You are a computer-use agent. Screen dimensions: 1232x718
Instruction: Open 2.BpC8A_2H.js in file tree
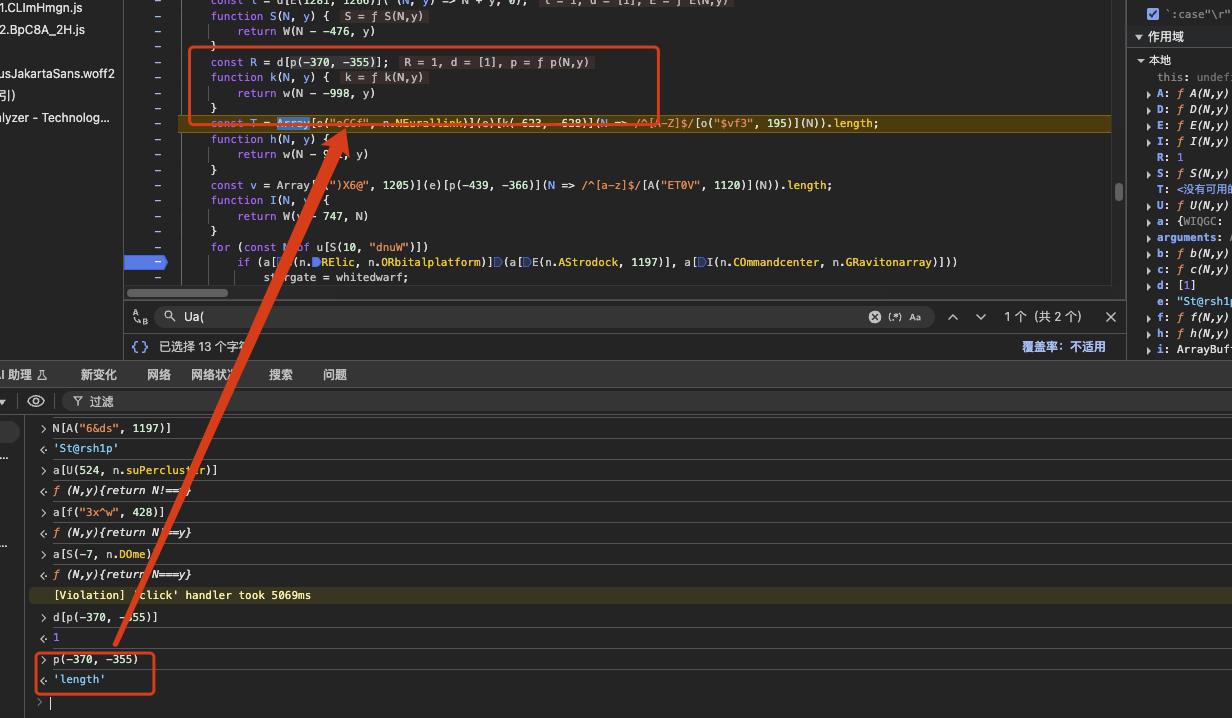tap(42, 30)
